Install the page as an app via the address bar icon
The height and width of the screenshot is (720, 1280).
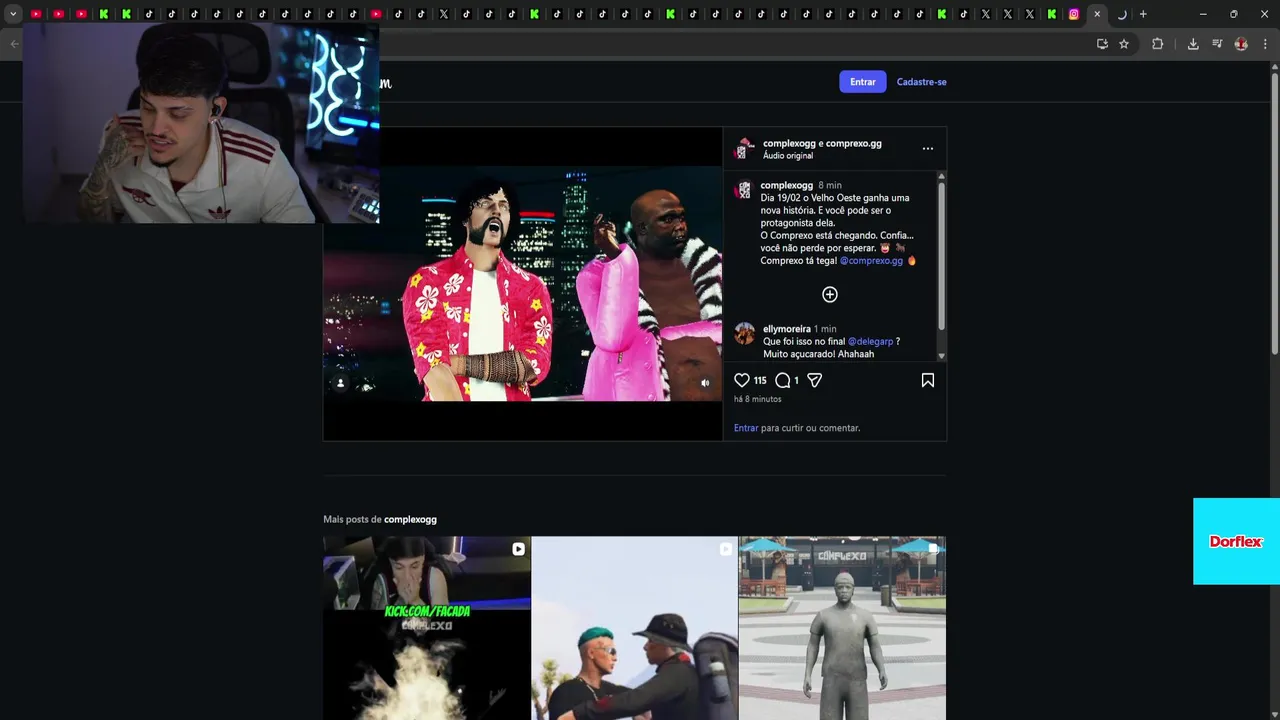tap(1102, 44)
